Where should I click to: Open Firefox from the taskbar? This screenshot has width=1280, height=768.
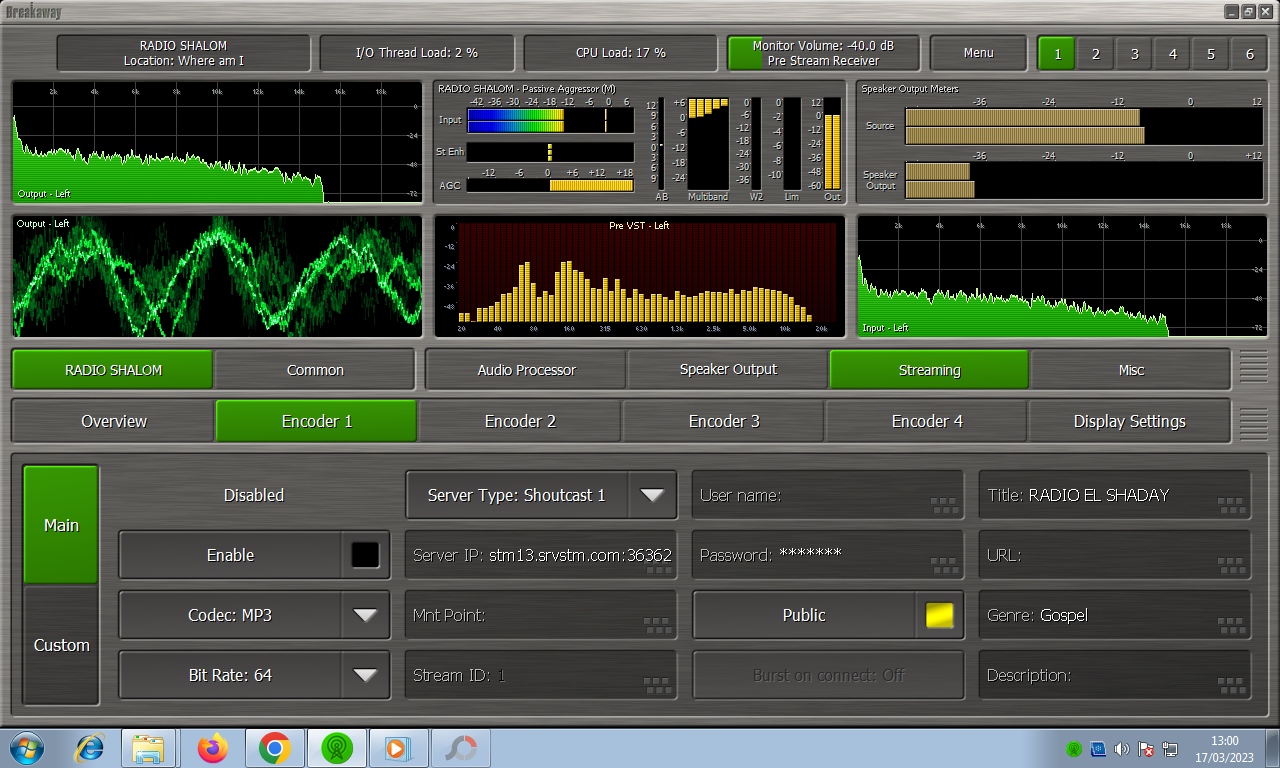212,748
